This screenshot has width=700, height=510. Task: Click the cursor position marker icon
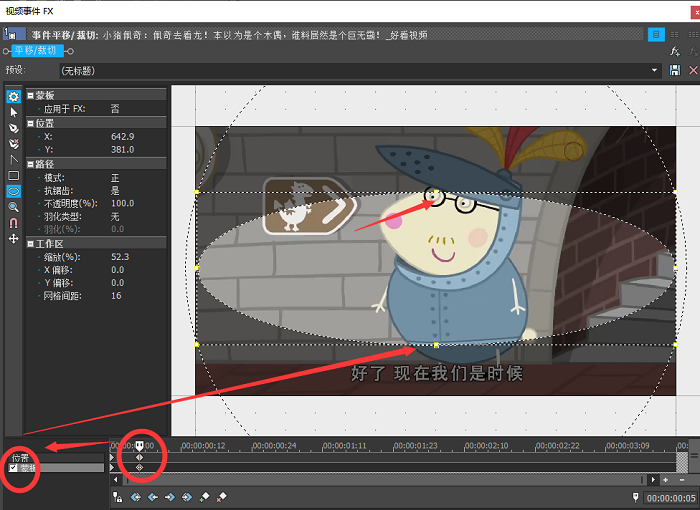635,497
